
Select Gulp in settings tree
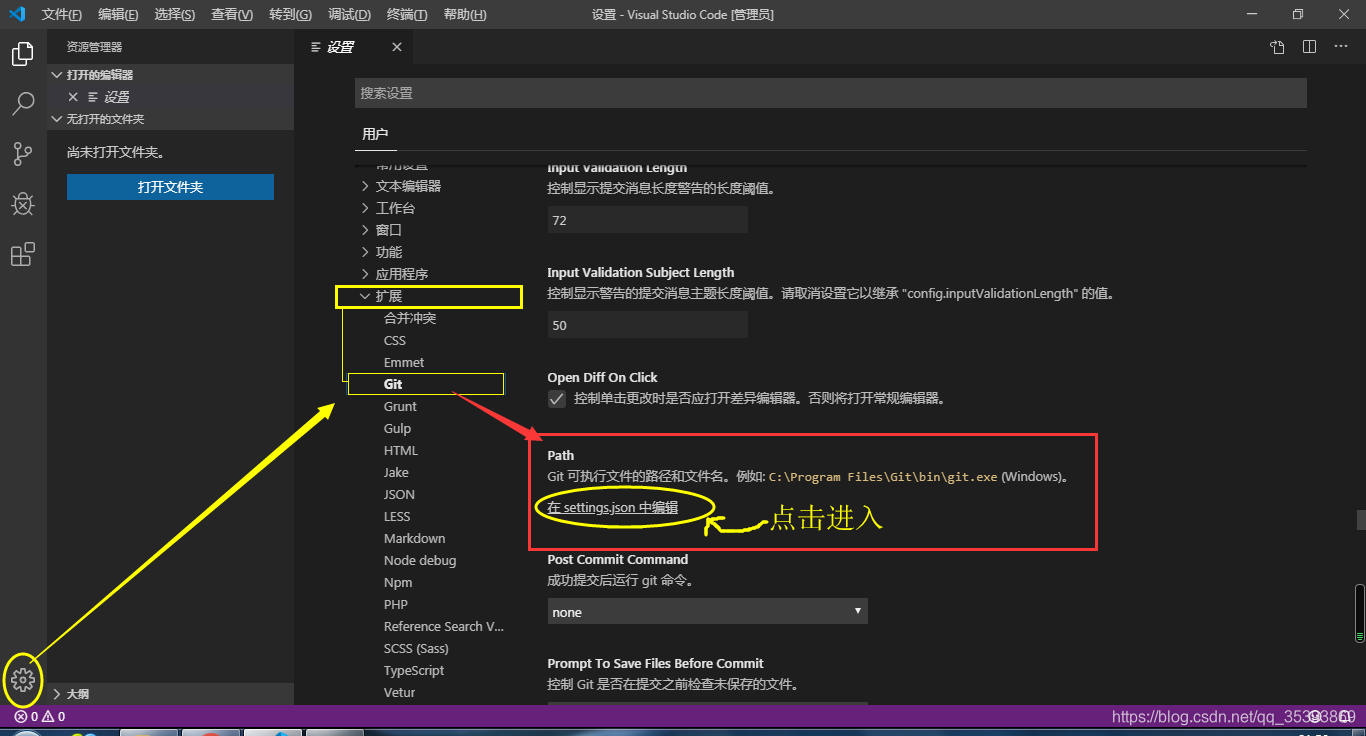(x=397, y=428)
